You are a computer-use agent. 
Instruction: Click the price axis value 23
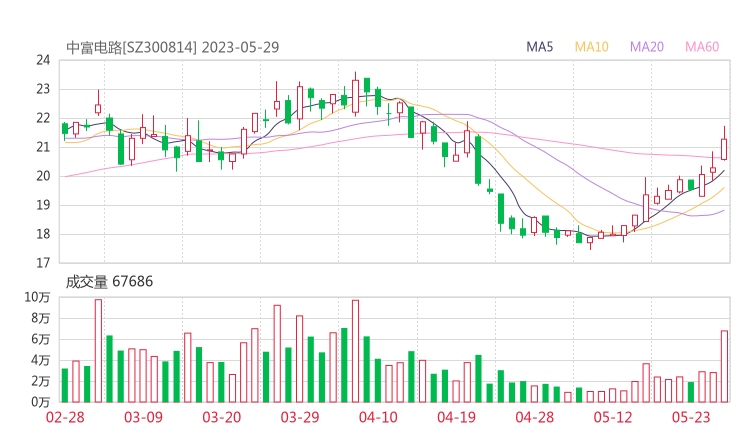tap(42, 89)
